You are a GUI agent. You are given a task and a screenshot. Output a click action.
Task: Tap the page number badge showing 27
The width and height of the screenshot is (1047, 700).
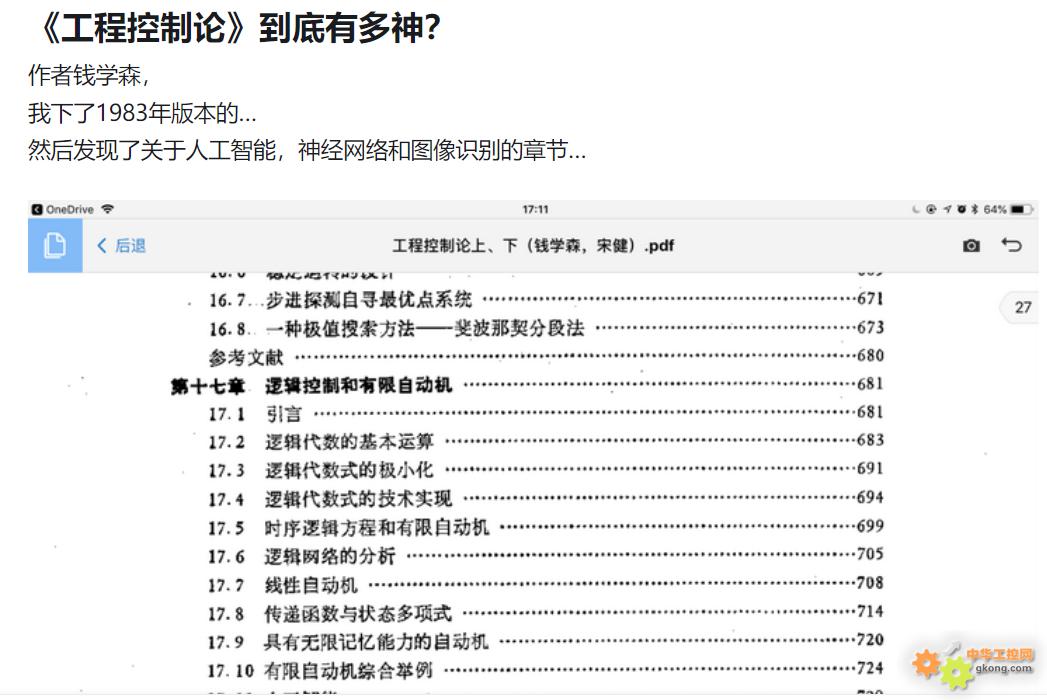coord(1022,307)
